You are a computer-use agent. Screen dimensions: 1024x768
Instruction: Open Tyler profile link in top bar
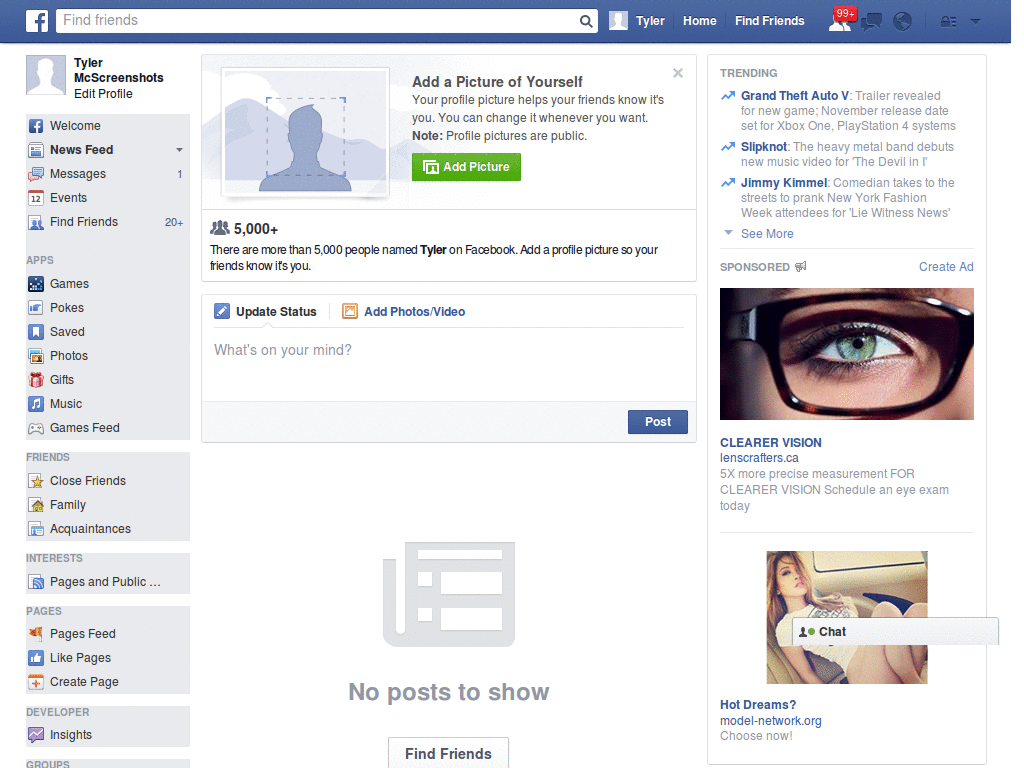pyautogui.click(x=637, y=21)
